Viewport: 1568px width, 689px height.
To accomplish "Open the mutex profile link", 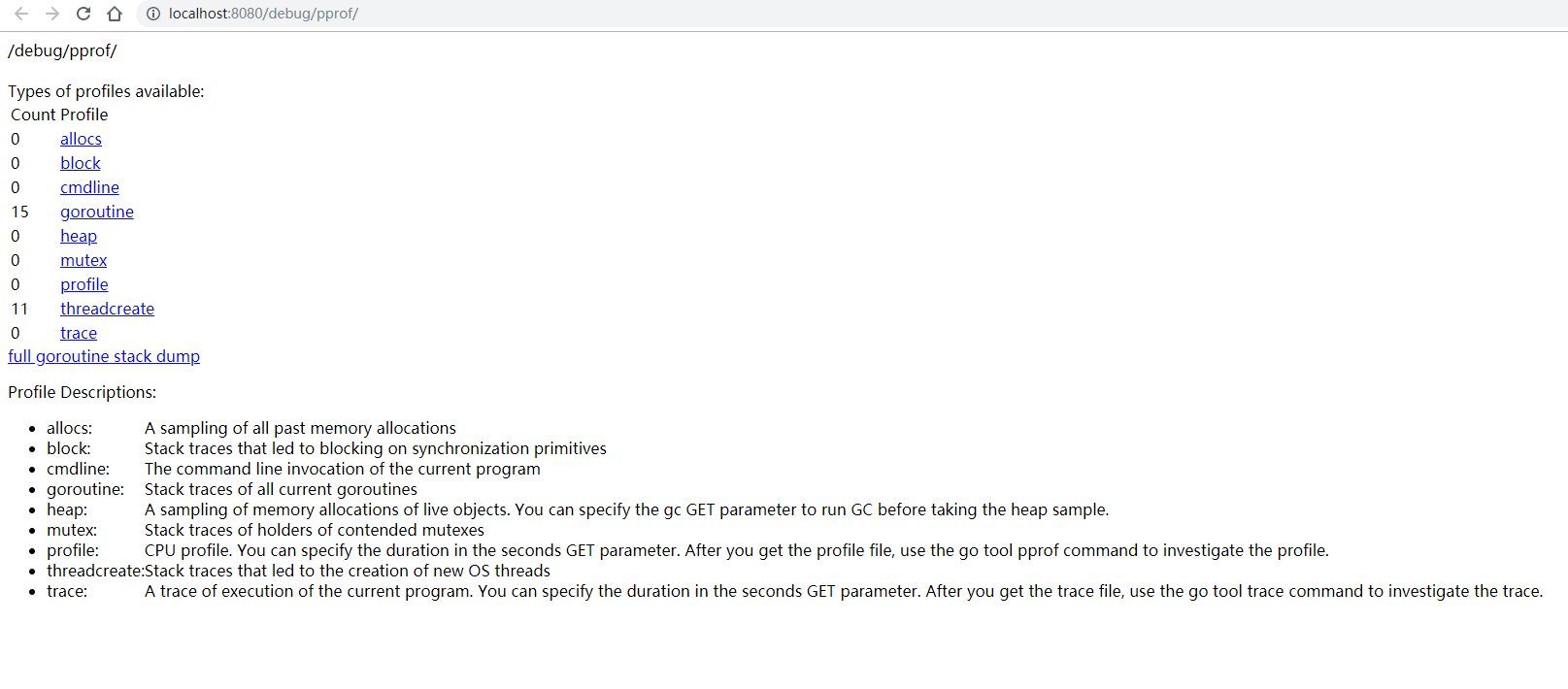I will (x=83, y=260).
